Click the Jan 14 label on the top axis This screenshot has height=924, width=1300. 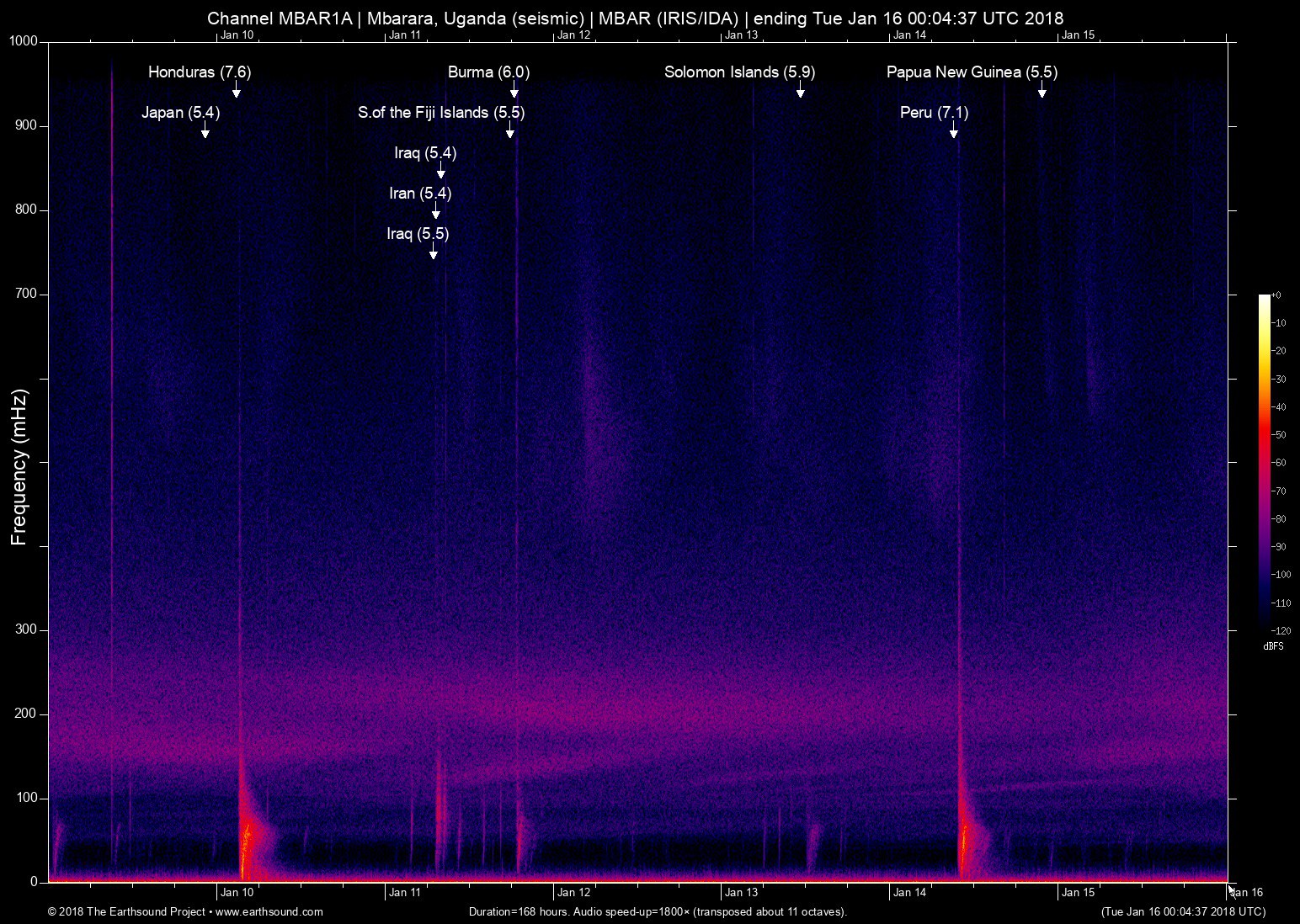coord(909,35)
